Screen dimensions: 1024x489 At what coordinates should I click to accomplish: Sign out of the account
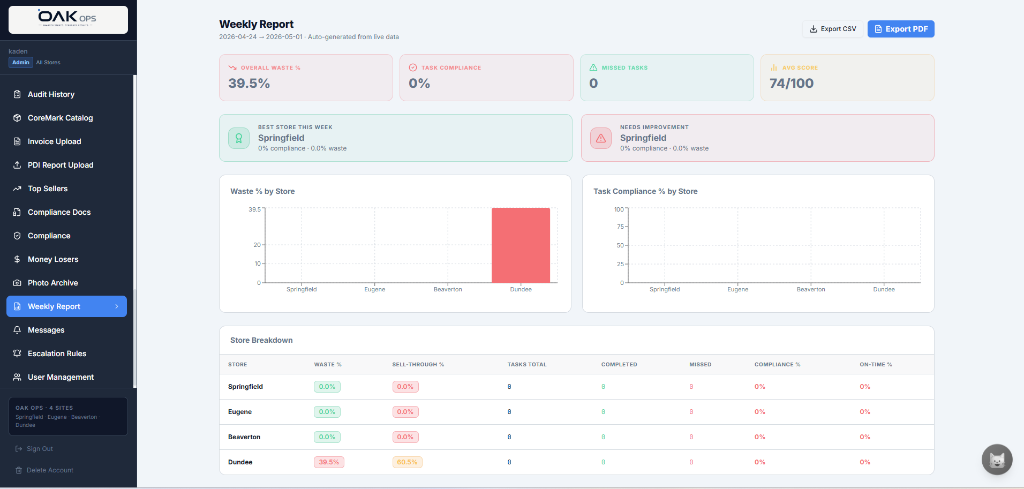pyautogui.click(x=34, y=449)
